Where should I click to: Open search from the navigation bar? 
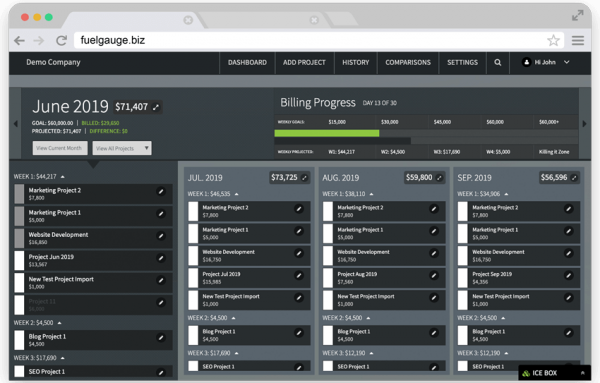tap(497, 62)
